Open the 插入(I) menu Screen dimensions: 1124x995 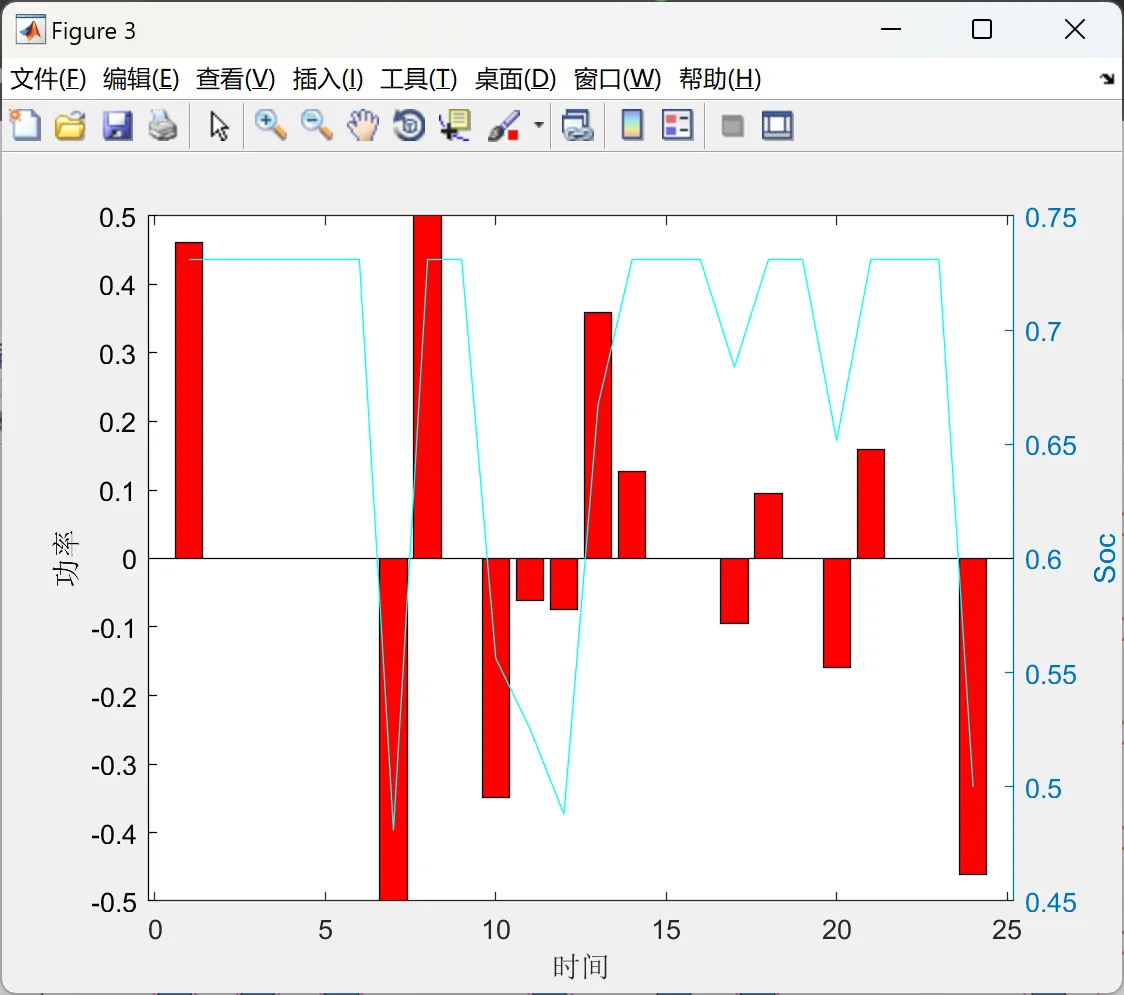point(328,79)
